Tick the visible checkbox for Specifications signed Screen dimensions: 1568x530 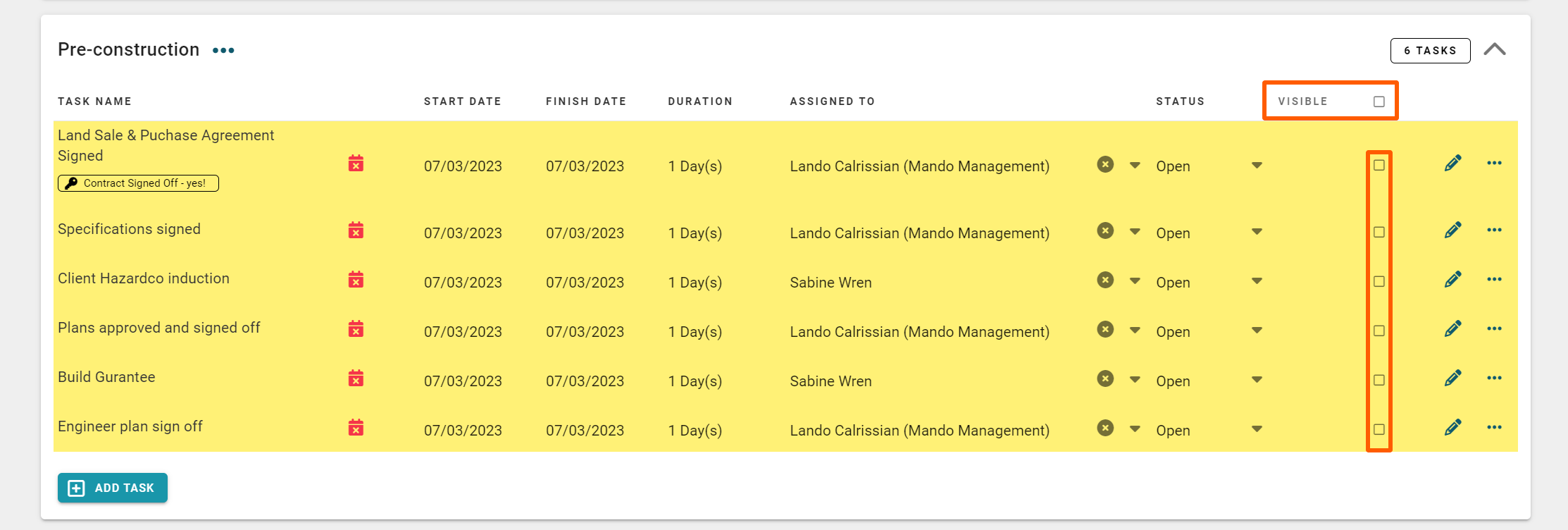(x=1379, y=232)
